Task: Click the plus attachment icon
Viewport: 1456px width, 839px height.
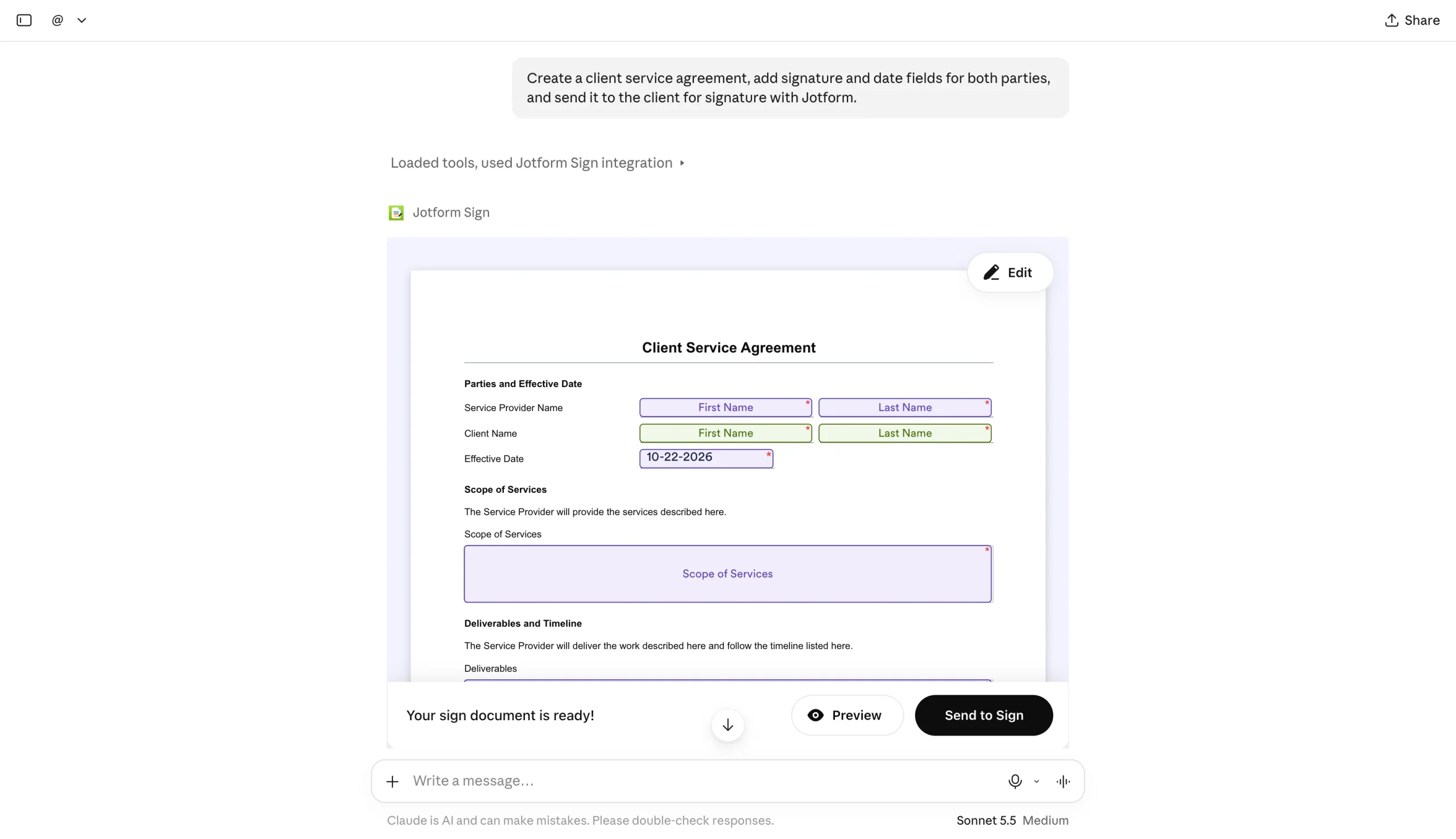Action: click(392, 782)
